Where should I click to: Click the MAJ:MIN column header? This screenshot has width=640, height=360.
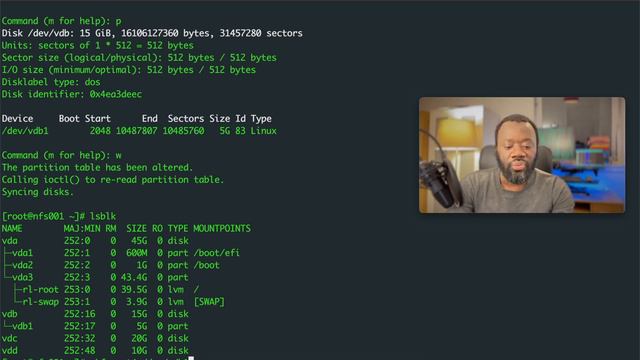point(82,229)
